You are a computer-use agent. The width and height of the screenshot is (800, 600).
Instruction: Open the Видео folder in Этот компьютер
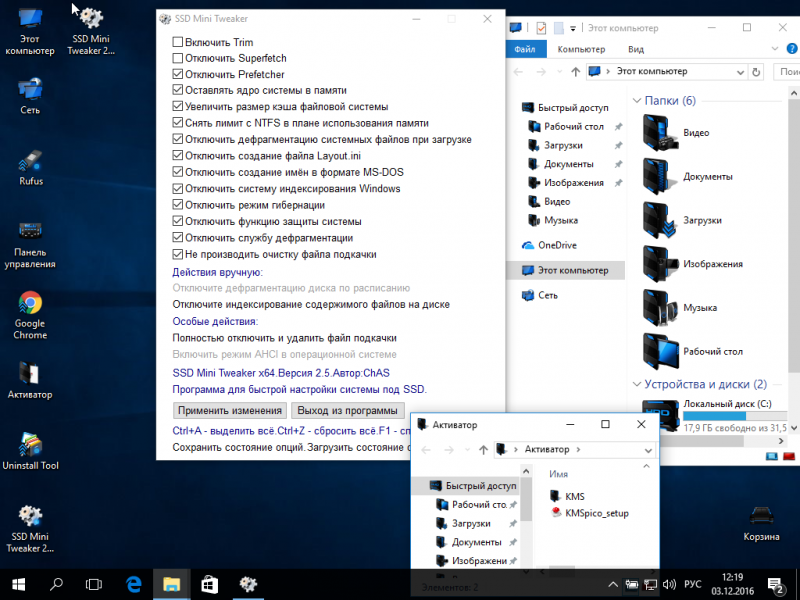[x=677, y=133]
